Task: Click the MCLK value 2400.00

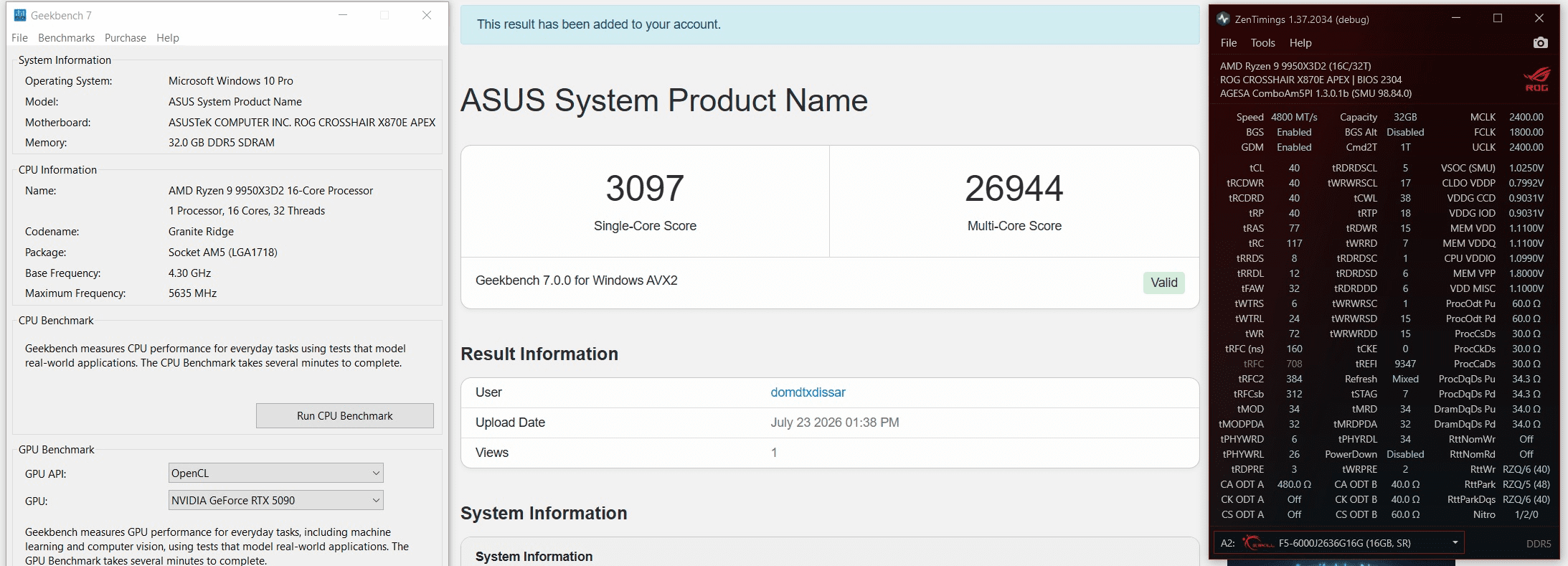Action: coord(1526,117)
